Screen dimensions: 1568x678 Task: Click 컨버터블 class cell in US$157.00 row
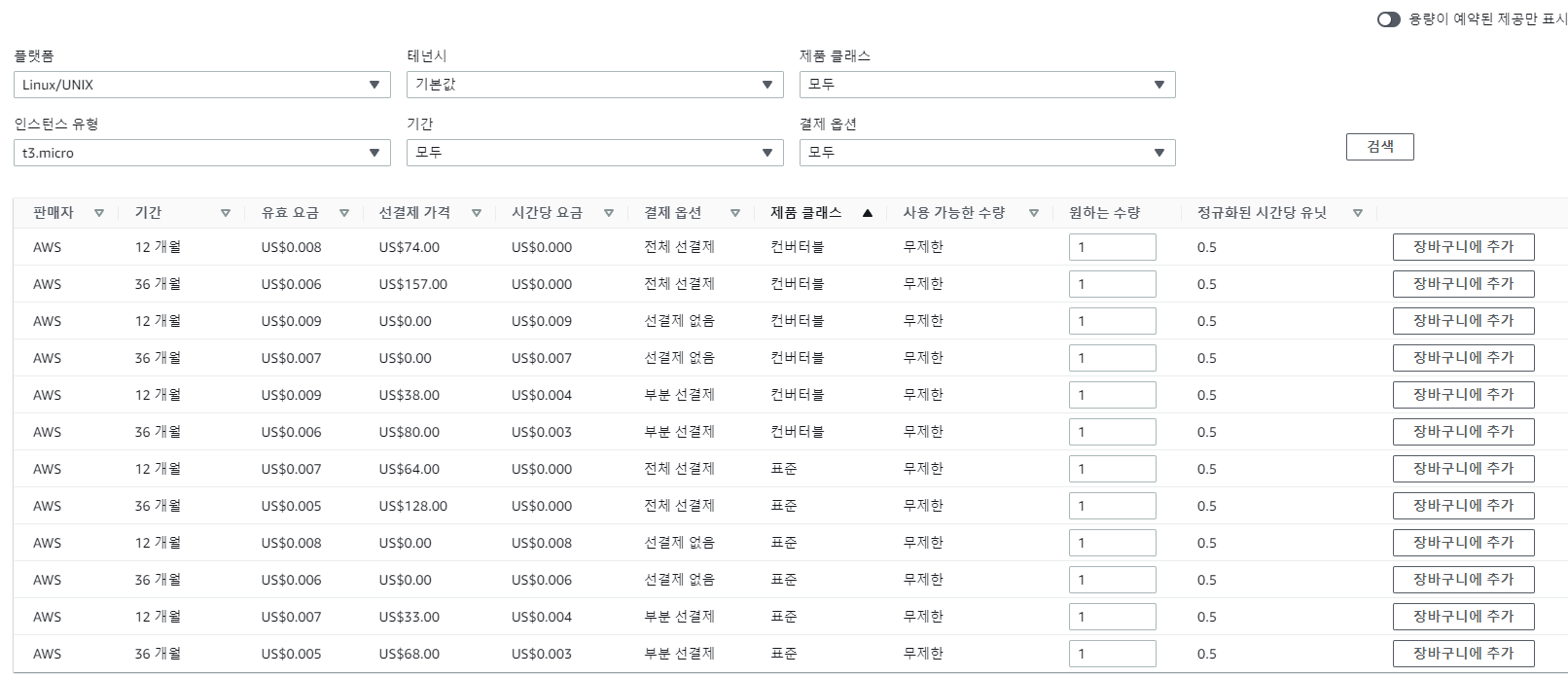point(797,284)
